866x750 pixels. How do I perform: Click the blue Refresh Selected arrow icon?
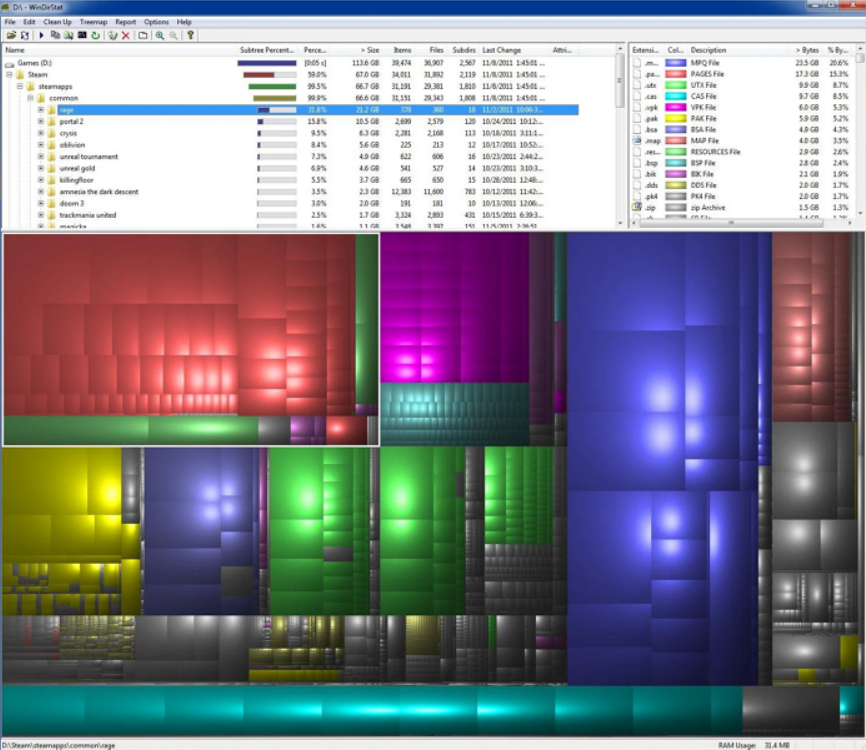42,35
